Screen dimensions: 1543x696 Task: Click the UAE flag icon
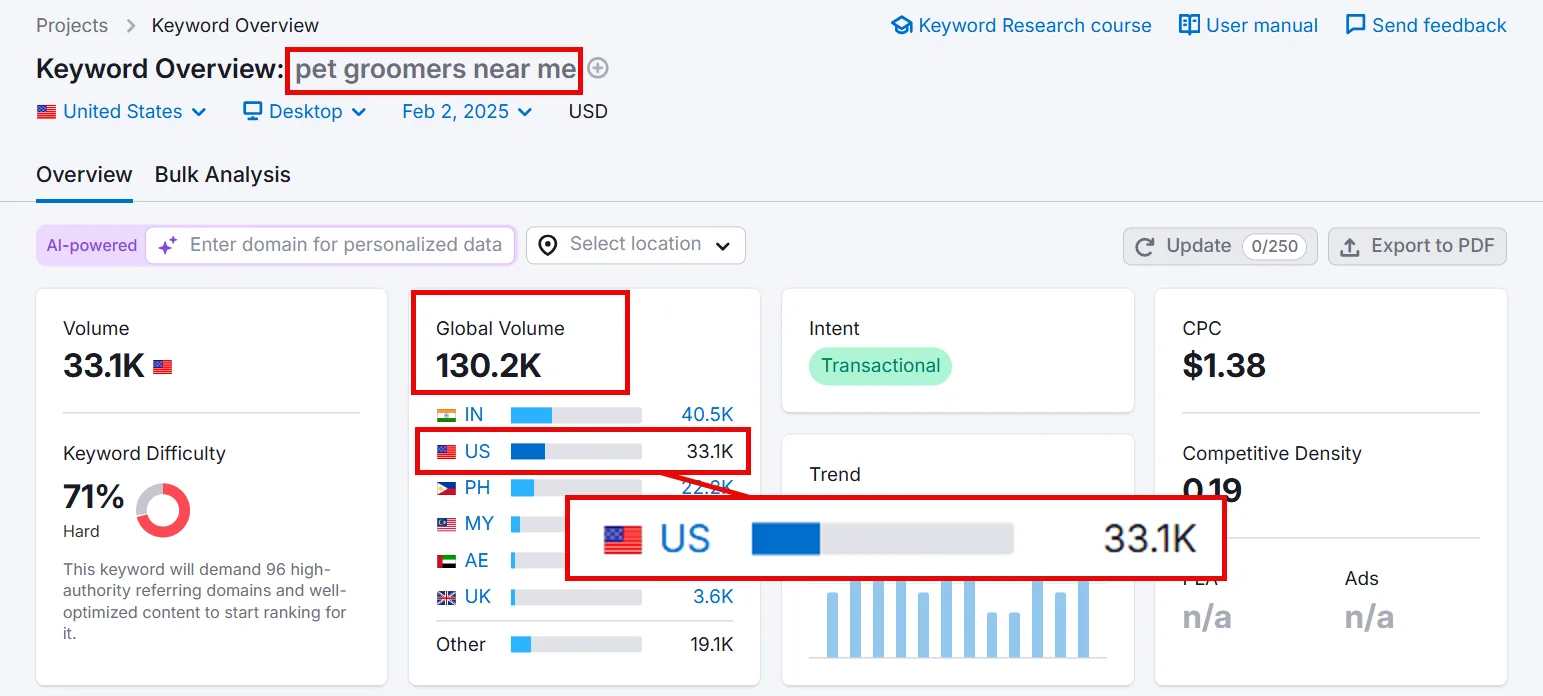[x=446, y=561]
